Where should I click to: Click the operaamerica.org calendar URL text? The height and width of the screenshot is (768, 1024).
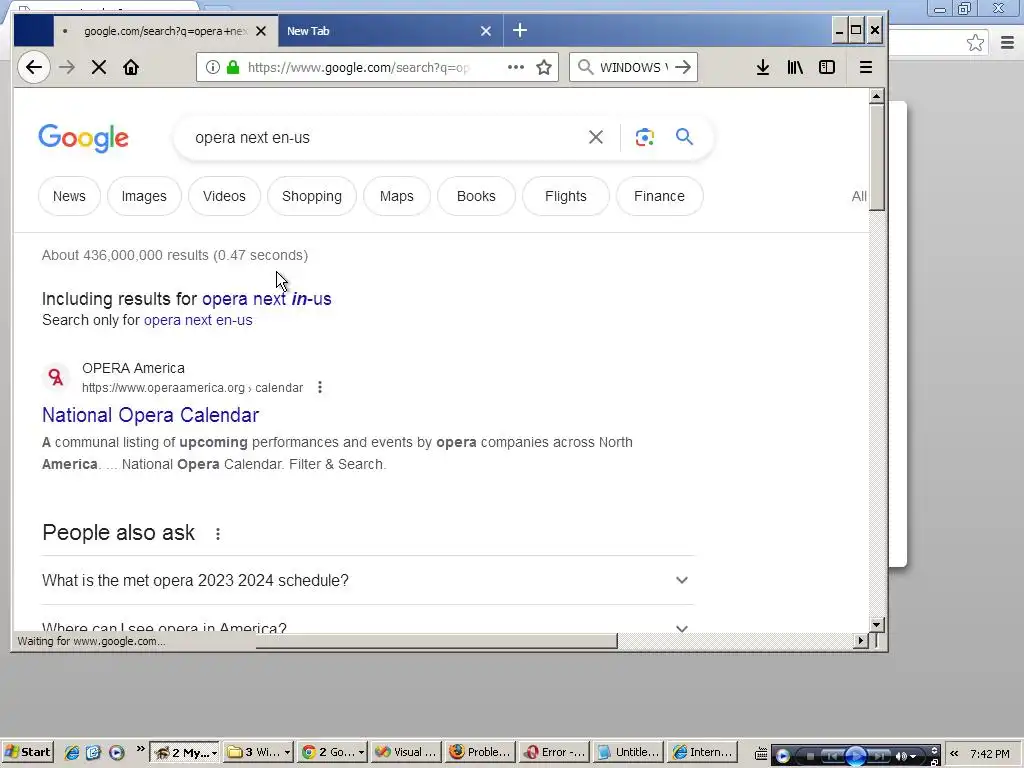click(193, 388)
